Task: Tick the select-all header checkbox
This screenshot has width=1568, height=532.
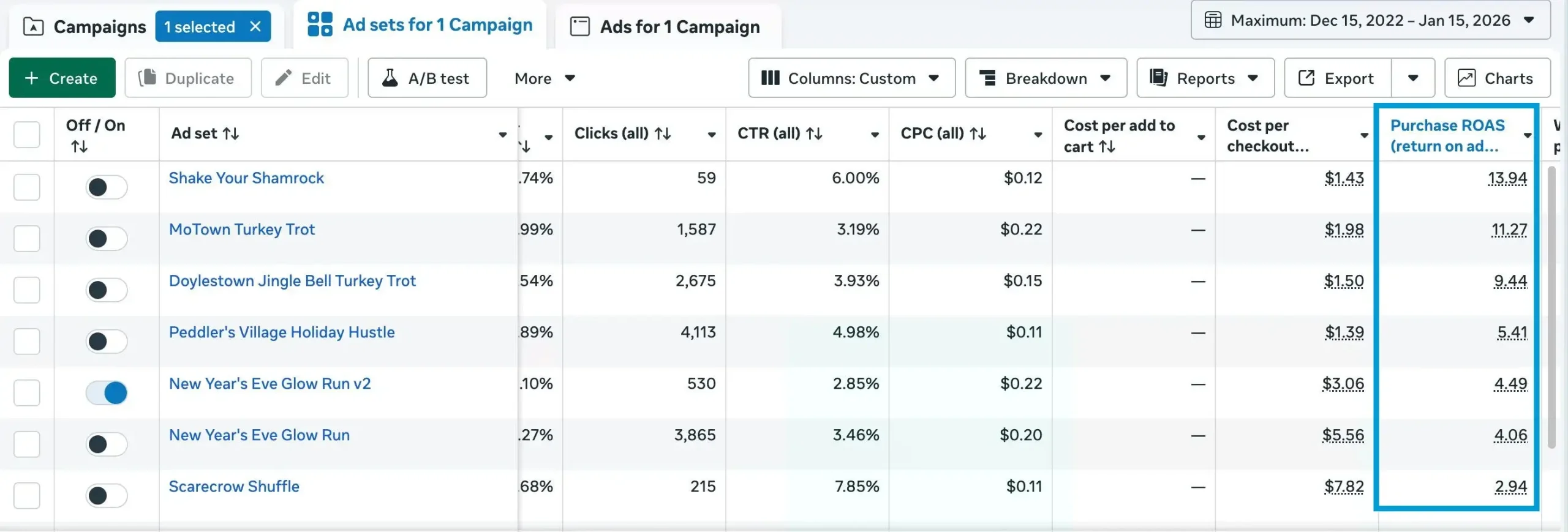Action: 27,134
